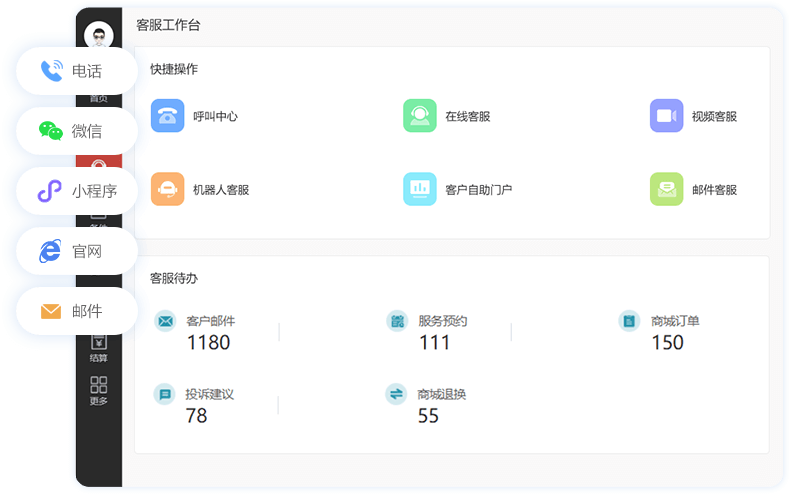
Task: Click the 服务预约 calendar icon
Action: [398, 321]
